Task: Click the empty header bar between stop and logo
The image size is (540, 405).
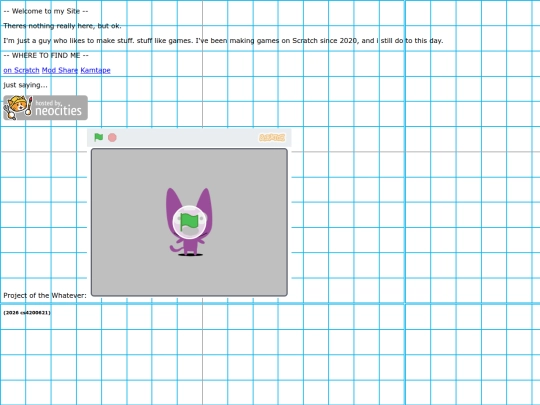Action: point(188,138)
